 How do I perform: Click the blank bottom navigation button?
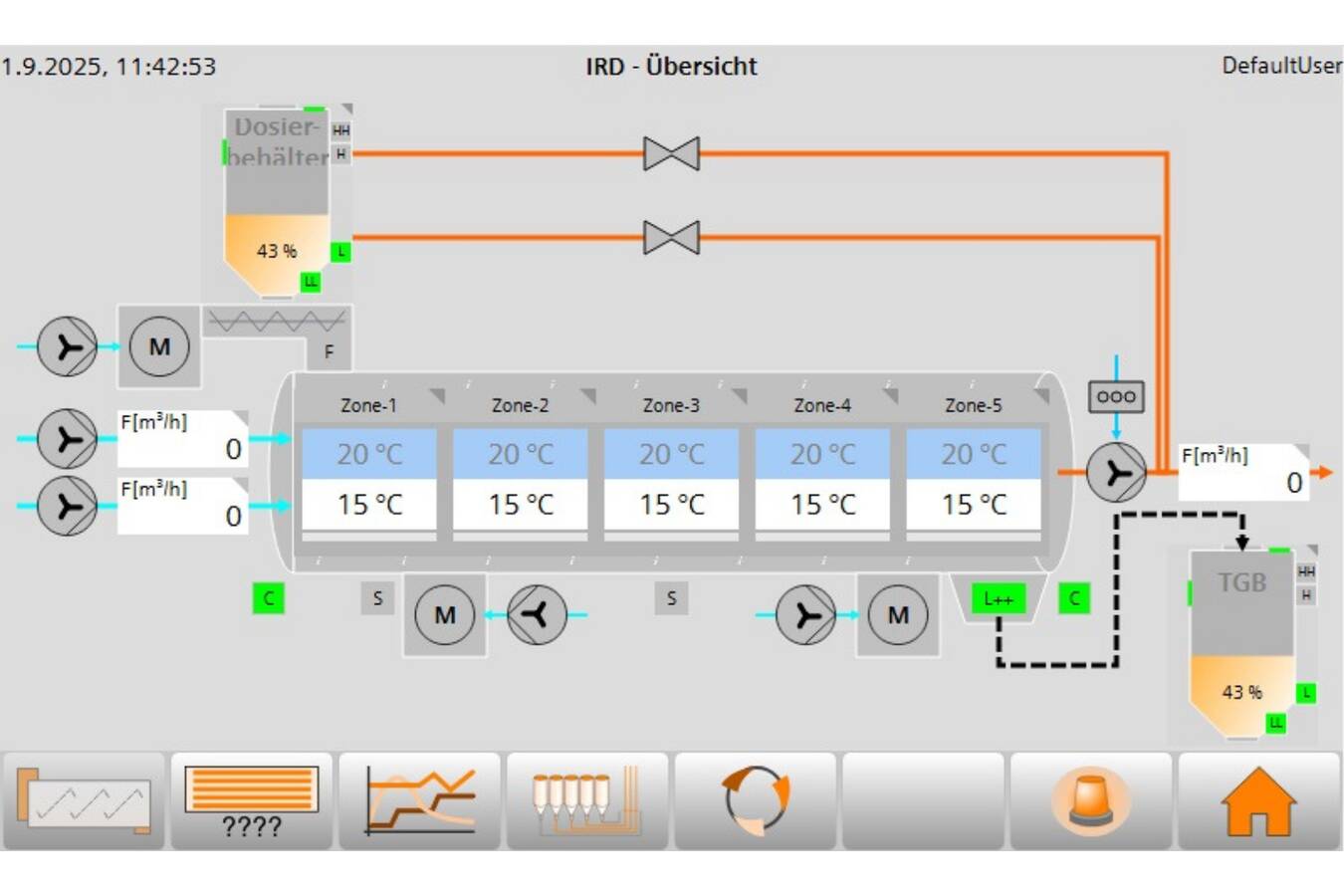pyautogui.click(x=923, y=801)
